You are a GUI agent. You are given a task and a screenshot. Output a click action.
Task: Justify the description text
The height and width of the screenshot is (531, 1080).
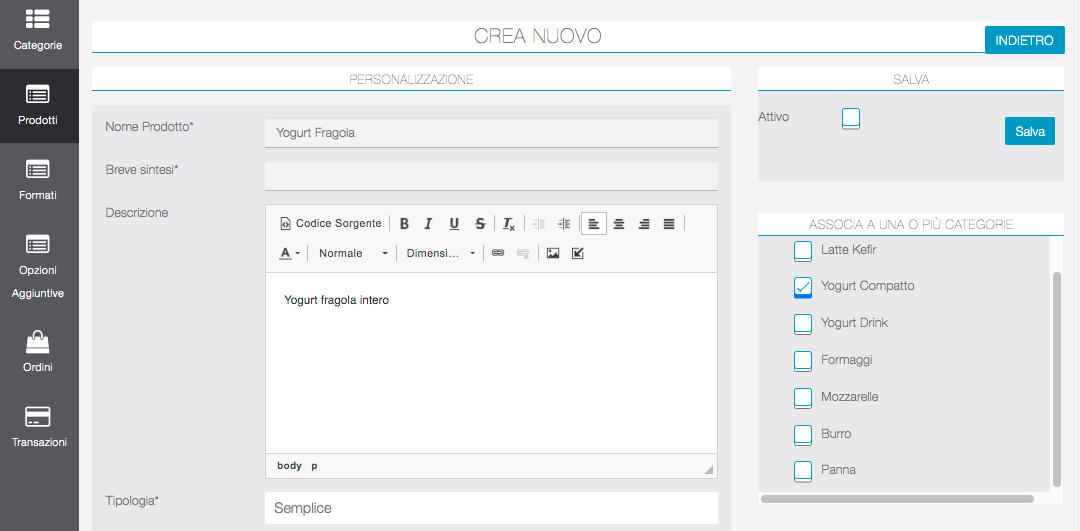click(x=669, y=224)
